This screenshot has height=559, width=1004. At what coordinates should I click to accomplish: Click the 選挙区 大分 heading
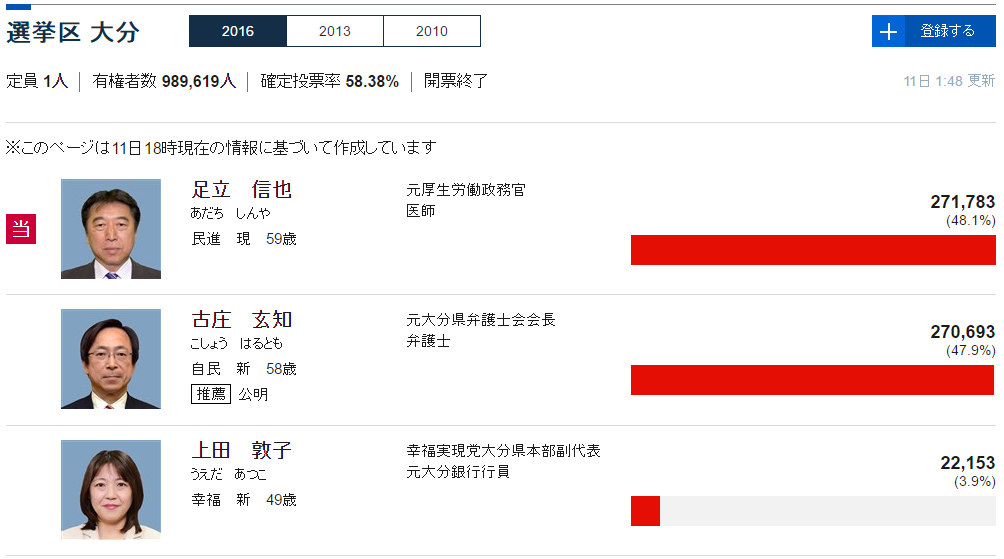(x=72, y=32)
